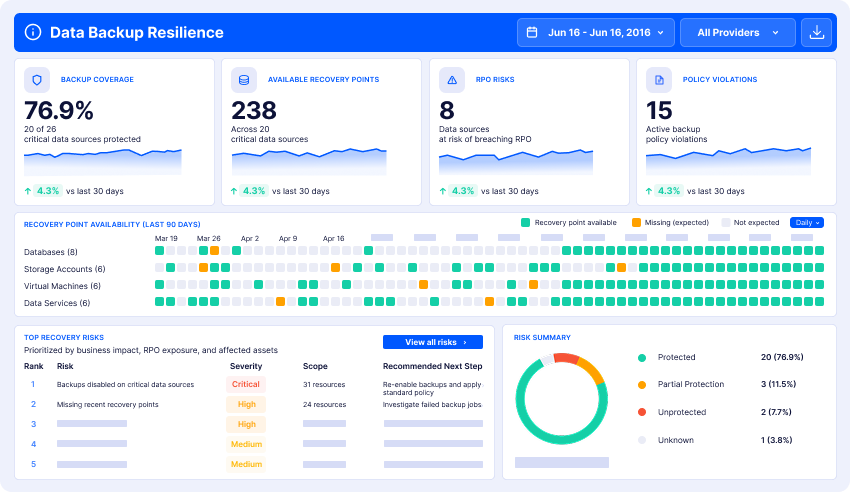Click the info icon beside Data Backup Resilience

pos(33,33)
